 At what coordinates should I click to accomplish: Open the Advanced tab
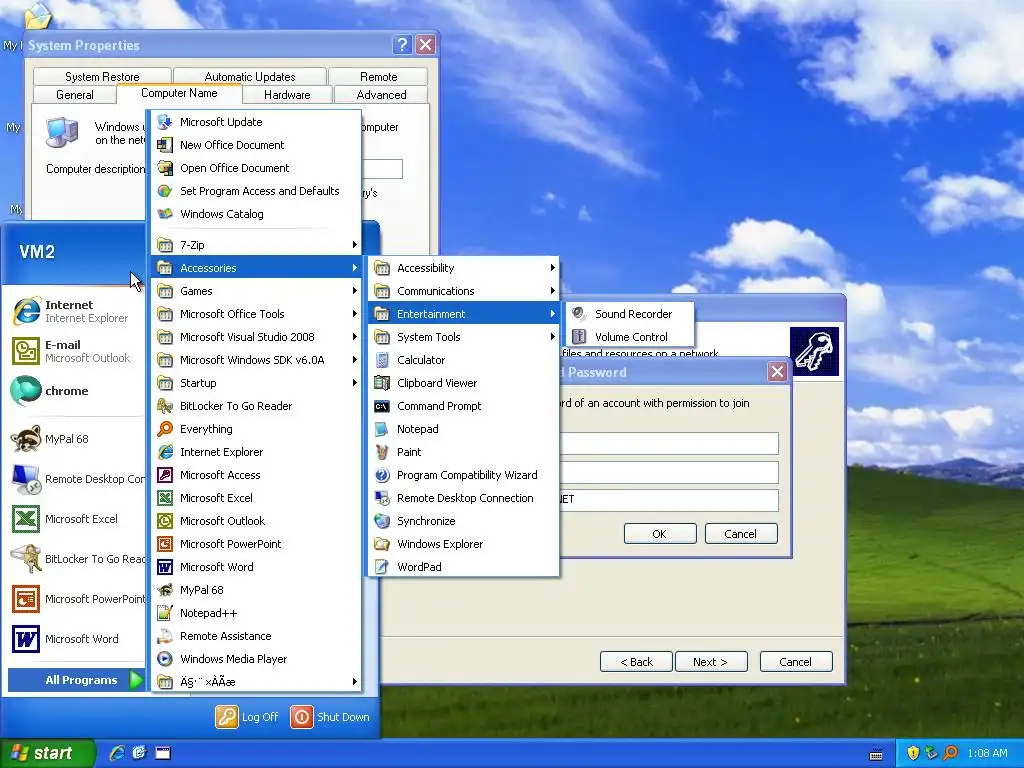click(x=381, y=95)
